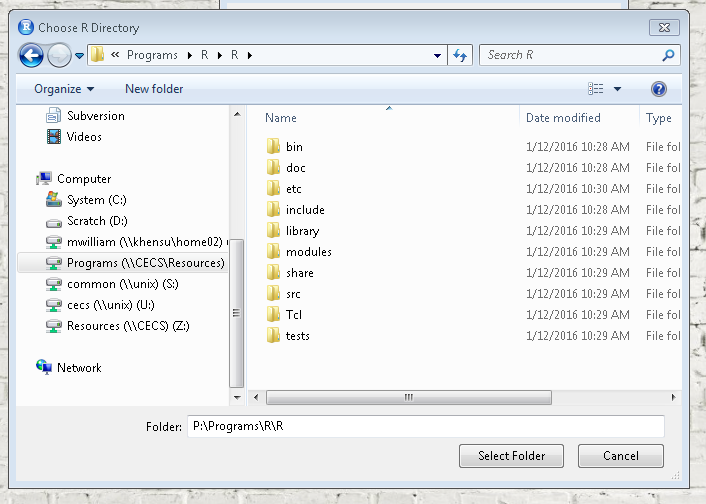Select Programs (\\CECS\Resources) network drive

(x=145, y=263)
